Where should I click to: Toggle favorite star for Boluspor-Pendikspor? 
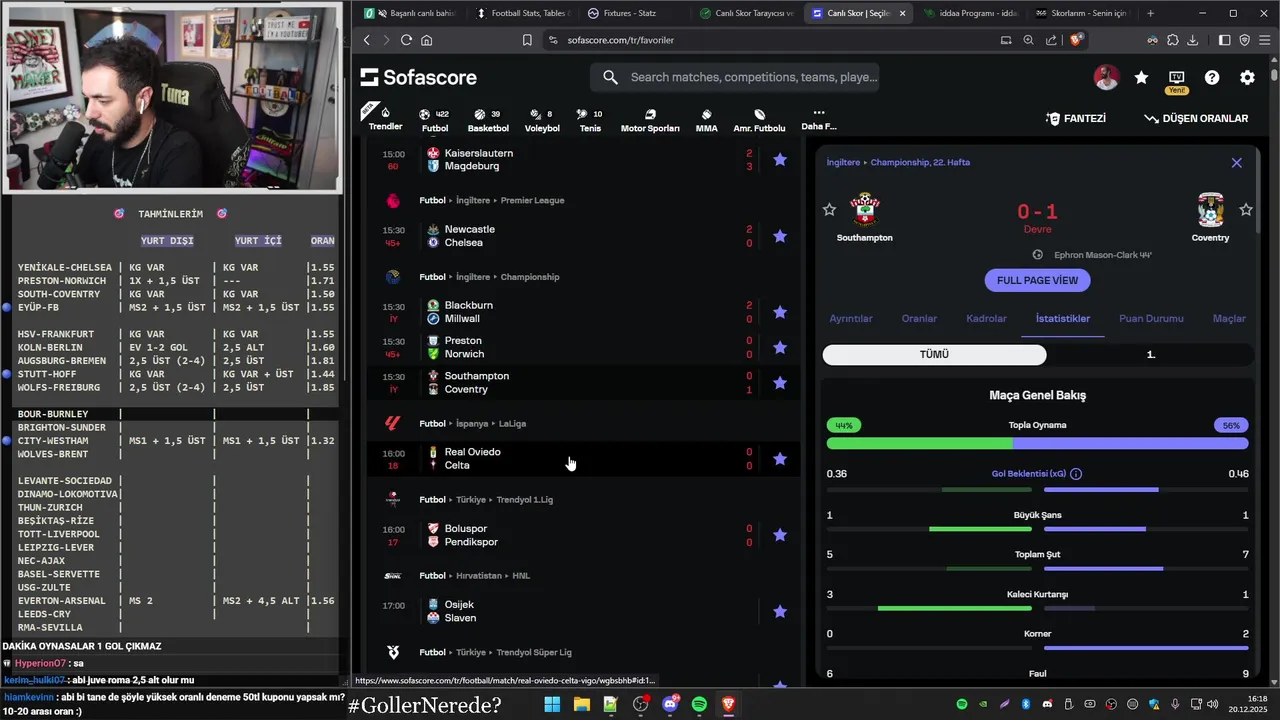click(780, 535)
